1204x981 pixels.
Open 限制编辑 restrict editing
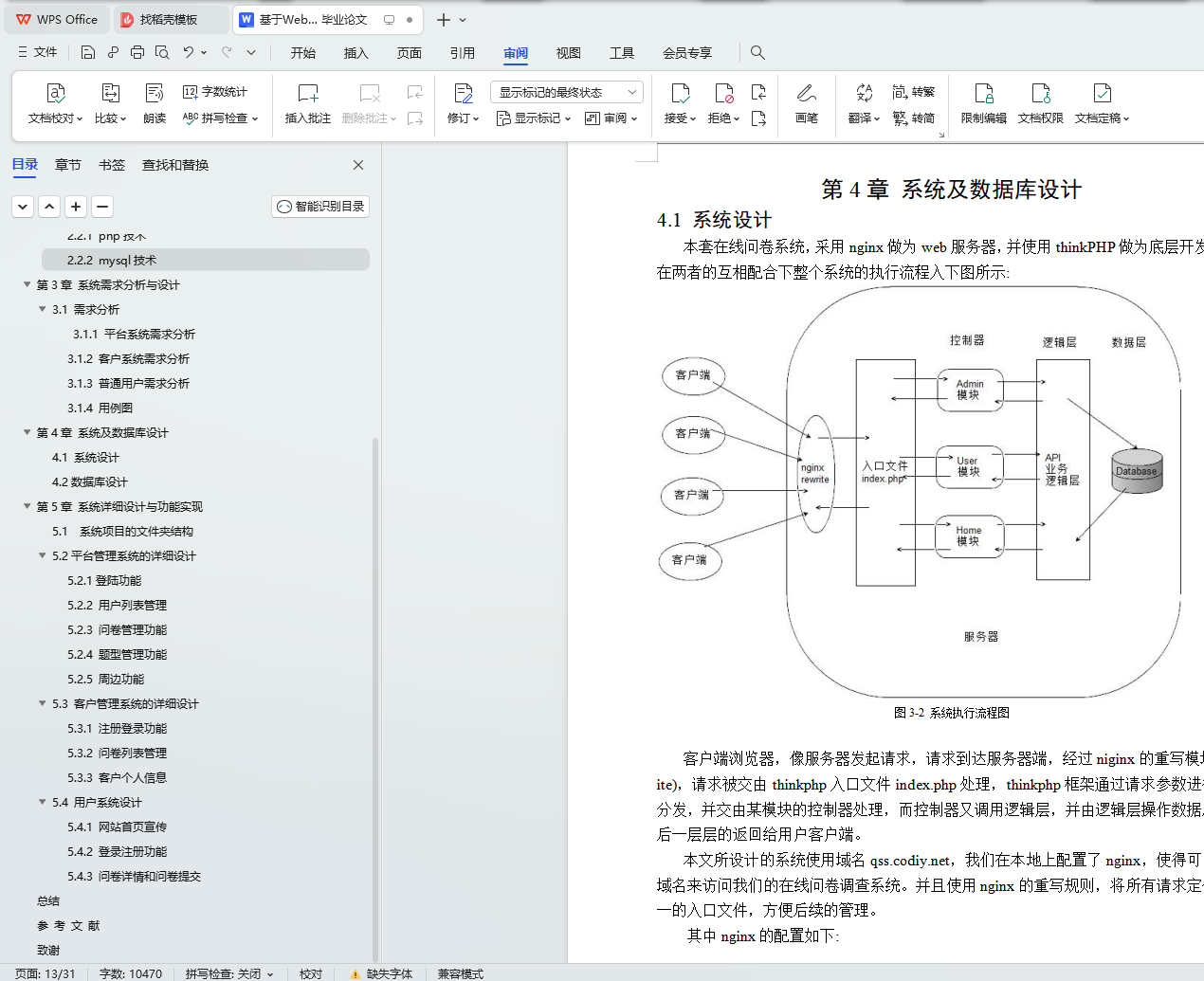click(984, 104)
